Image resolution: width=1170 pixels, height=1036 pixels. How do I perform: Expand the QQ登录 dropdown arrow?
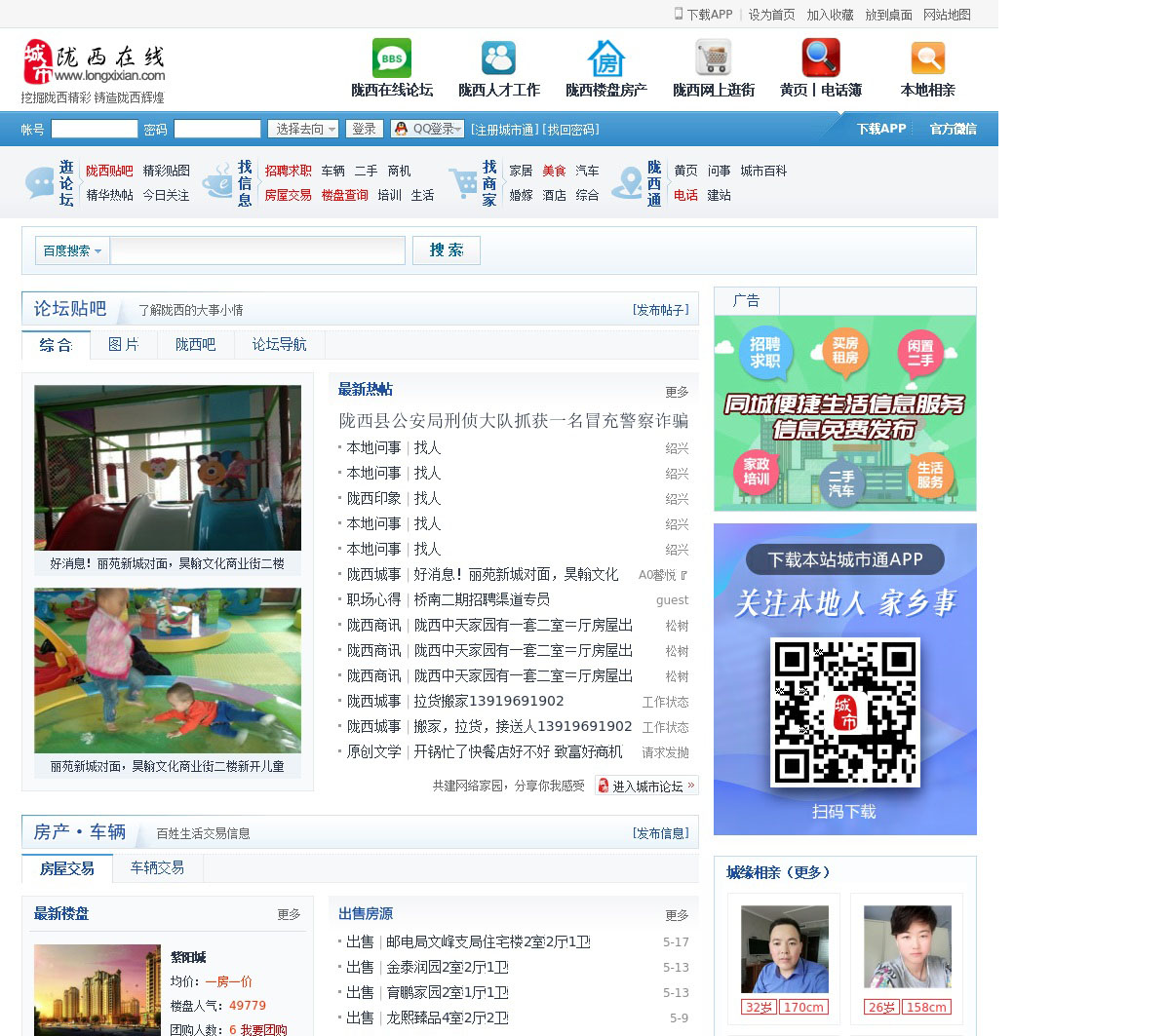(x=457, y=129)
